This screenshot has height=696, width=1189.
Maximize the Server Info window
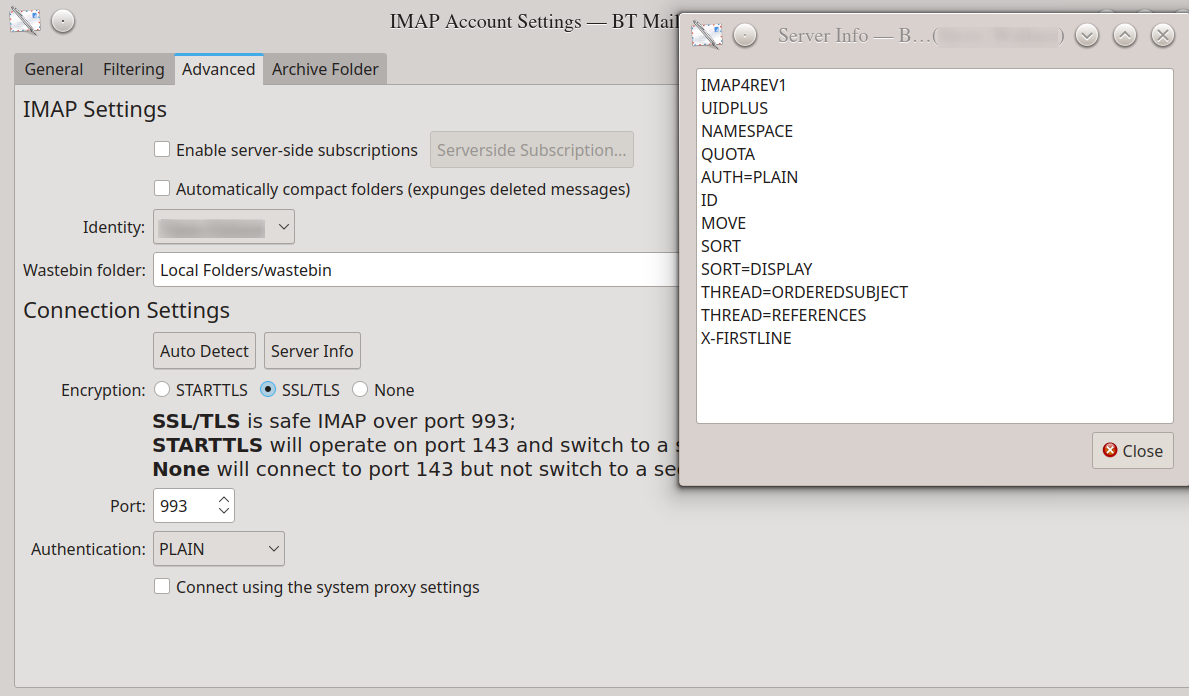tap(1125, 35)
